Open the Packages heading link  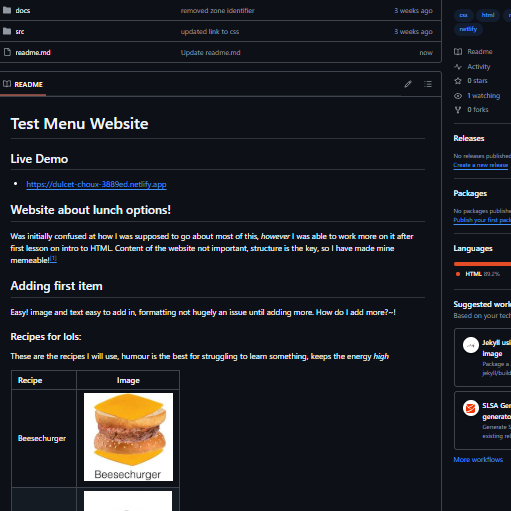[x=470, y=193]
